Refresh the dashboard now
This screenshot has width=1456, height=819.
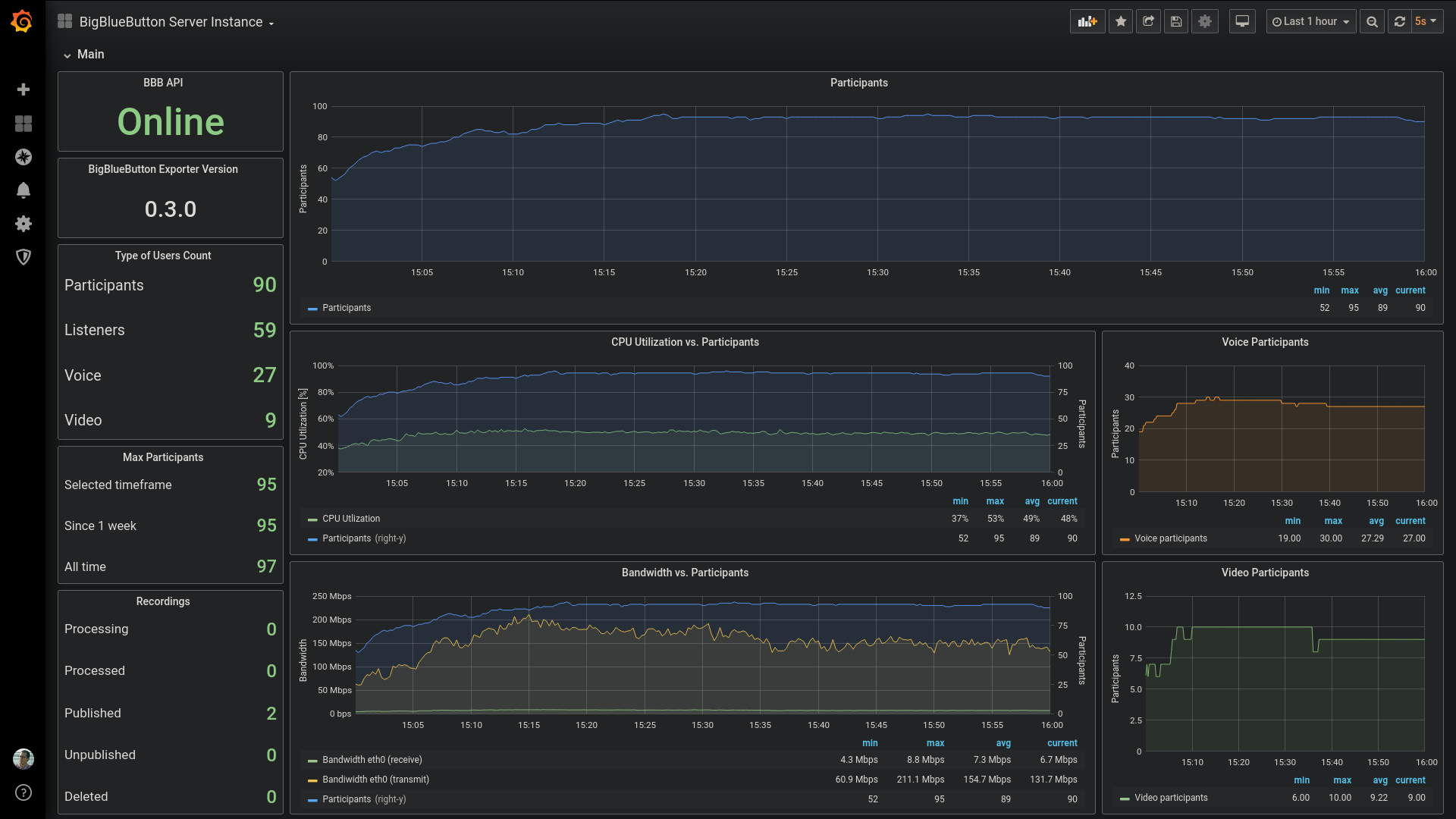(x=1400, y=22)
